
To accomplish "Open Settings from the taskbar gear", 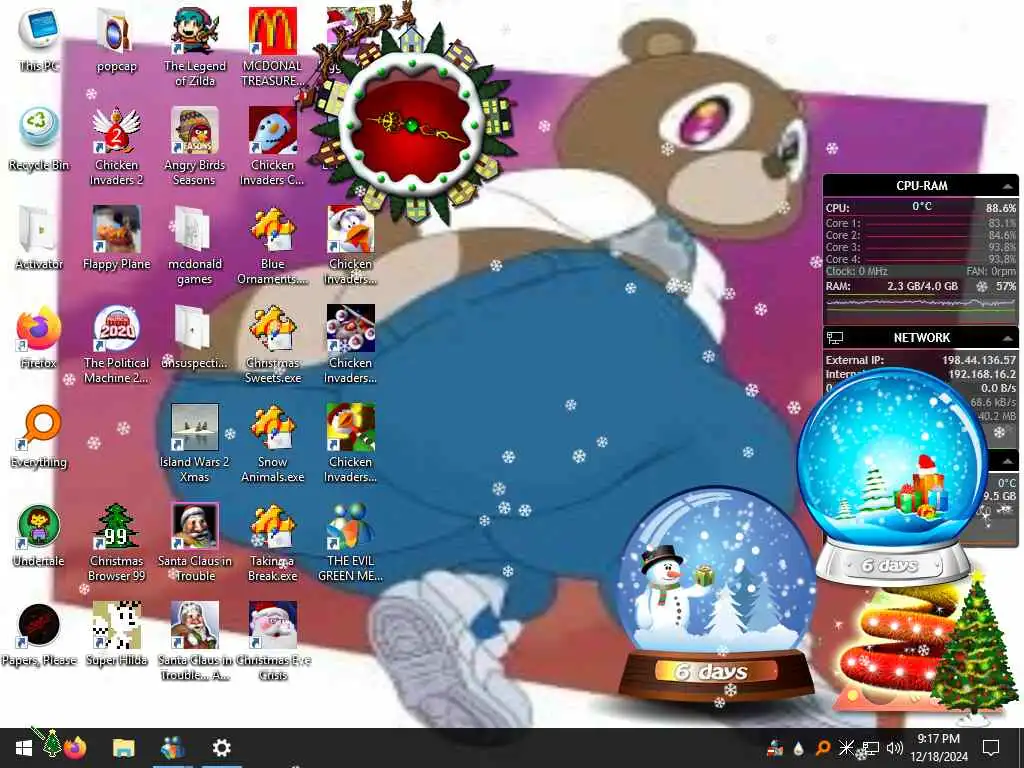I will (222, 748).
